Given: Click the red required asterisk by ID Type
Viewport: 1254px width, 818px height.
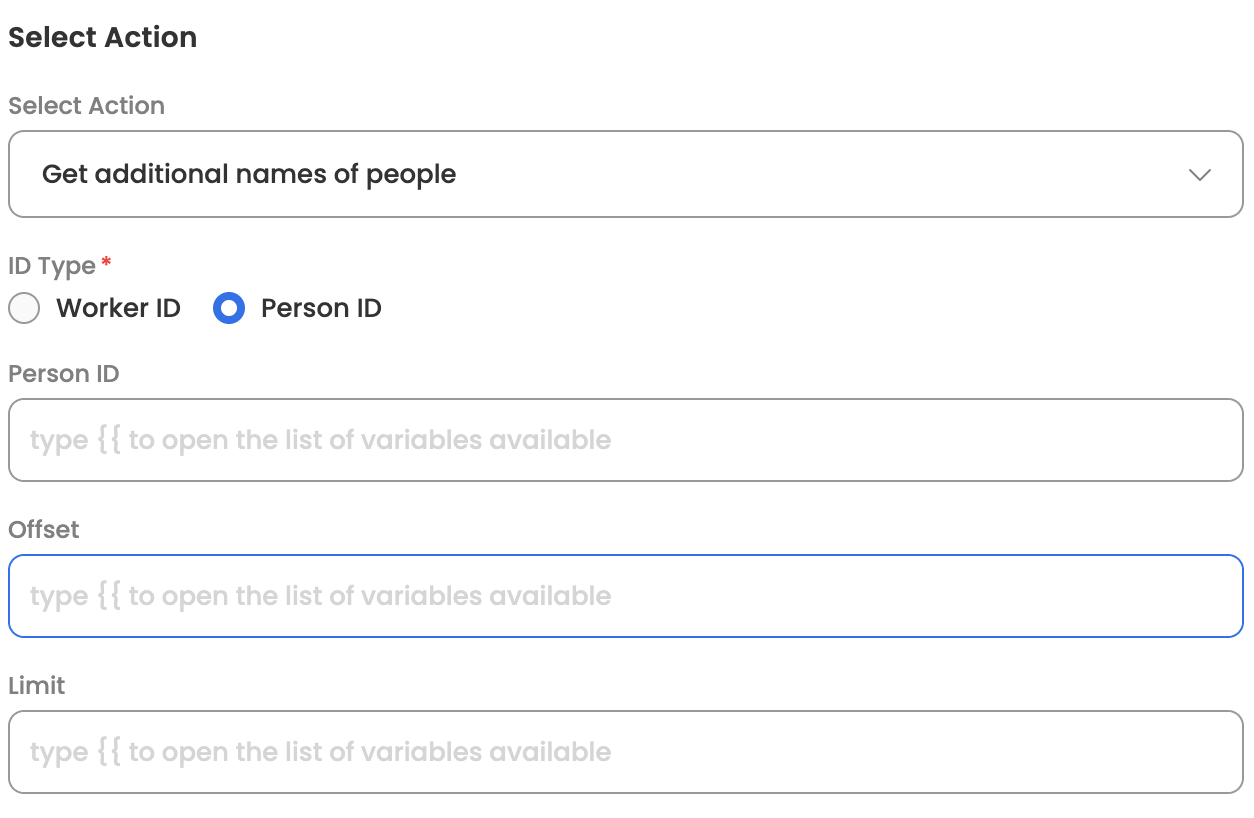Looking at the screenshot, I should coord(106,263).
